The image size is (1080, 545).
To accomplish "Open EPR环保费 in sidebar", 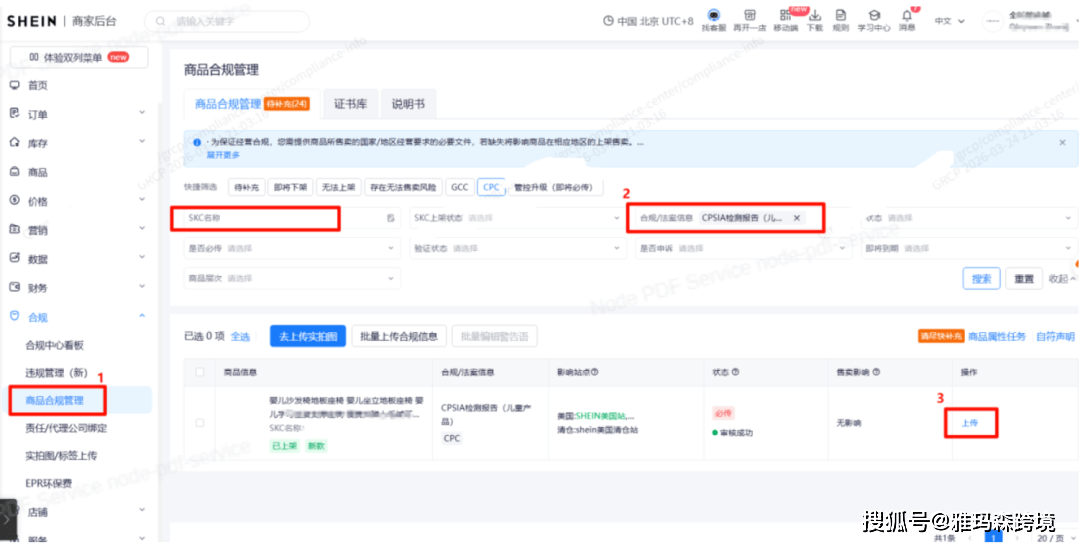I will [x=48, y=483].
